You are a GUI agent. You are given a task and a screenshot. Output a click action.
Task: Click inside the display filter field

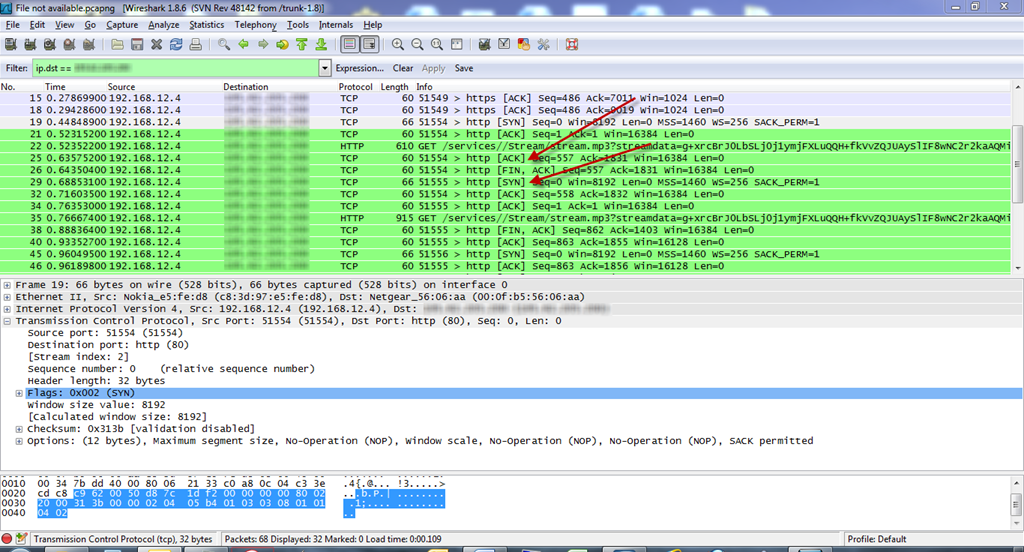[180, 69]
